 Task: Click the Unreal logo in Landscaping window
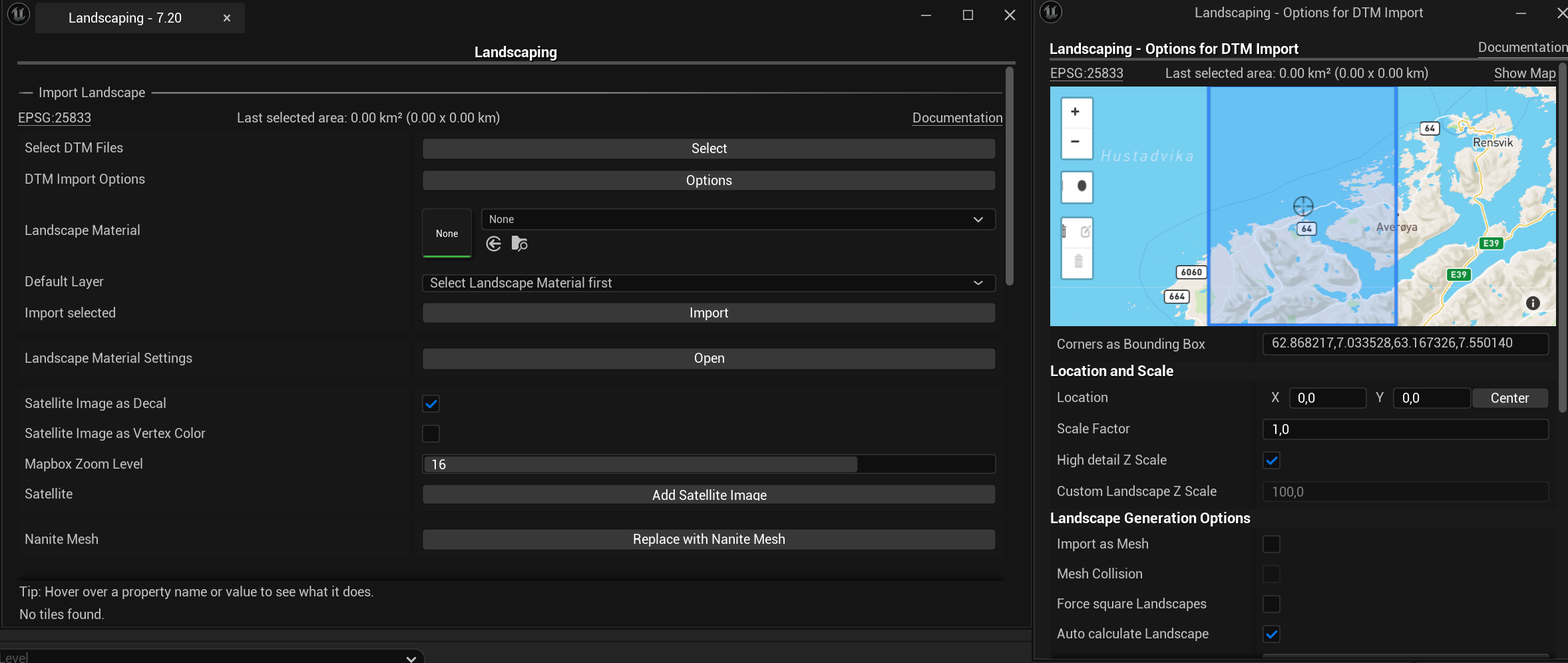[19, 14]
